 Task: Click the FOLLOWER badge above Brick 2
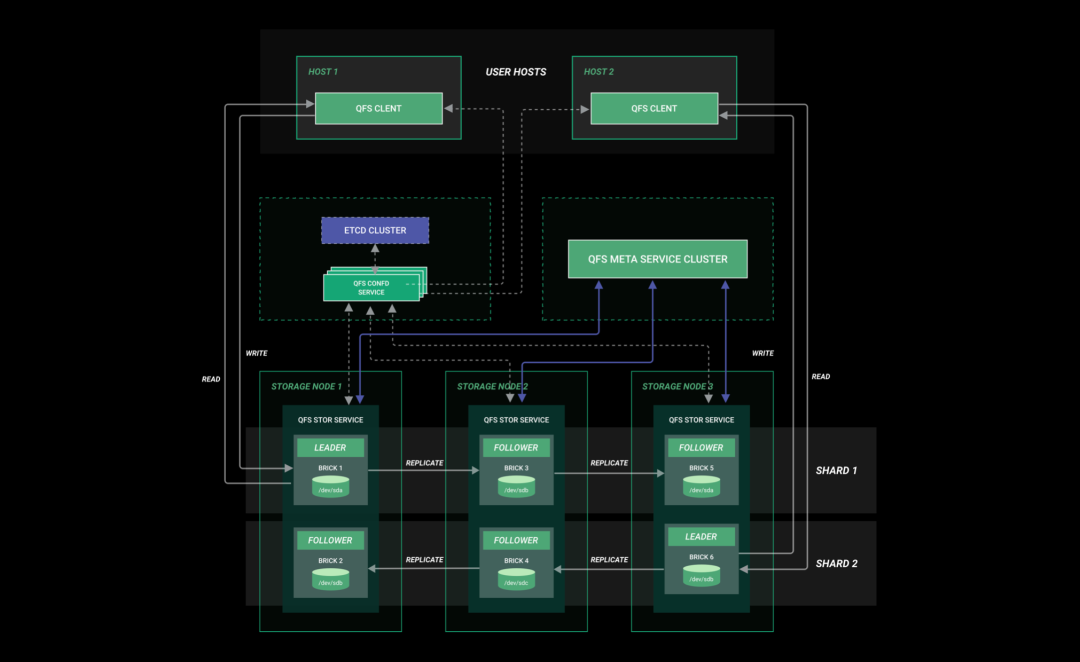(x=331, y=540)
